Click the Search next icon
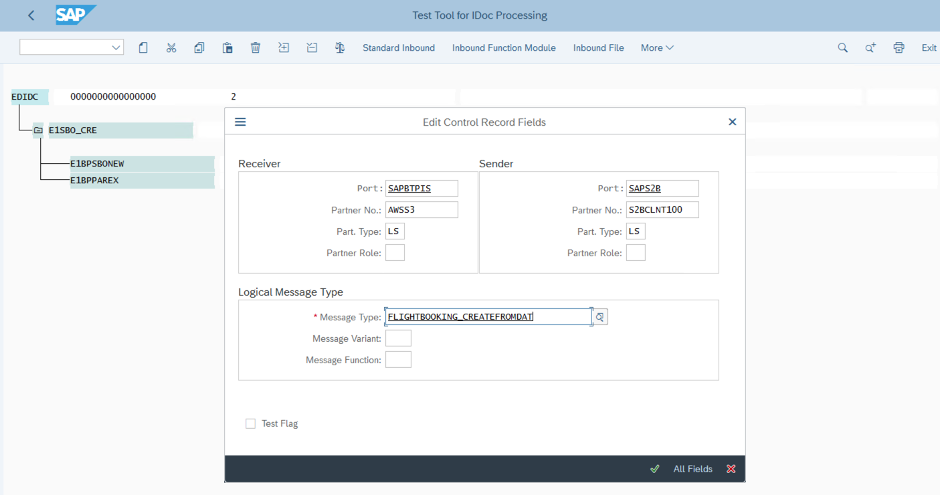The image size is (941, 495). [x=870, y=47]
